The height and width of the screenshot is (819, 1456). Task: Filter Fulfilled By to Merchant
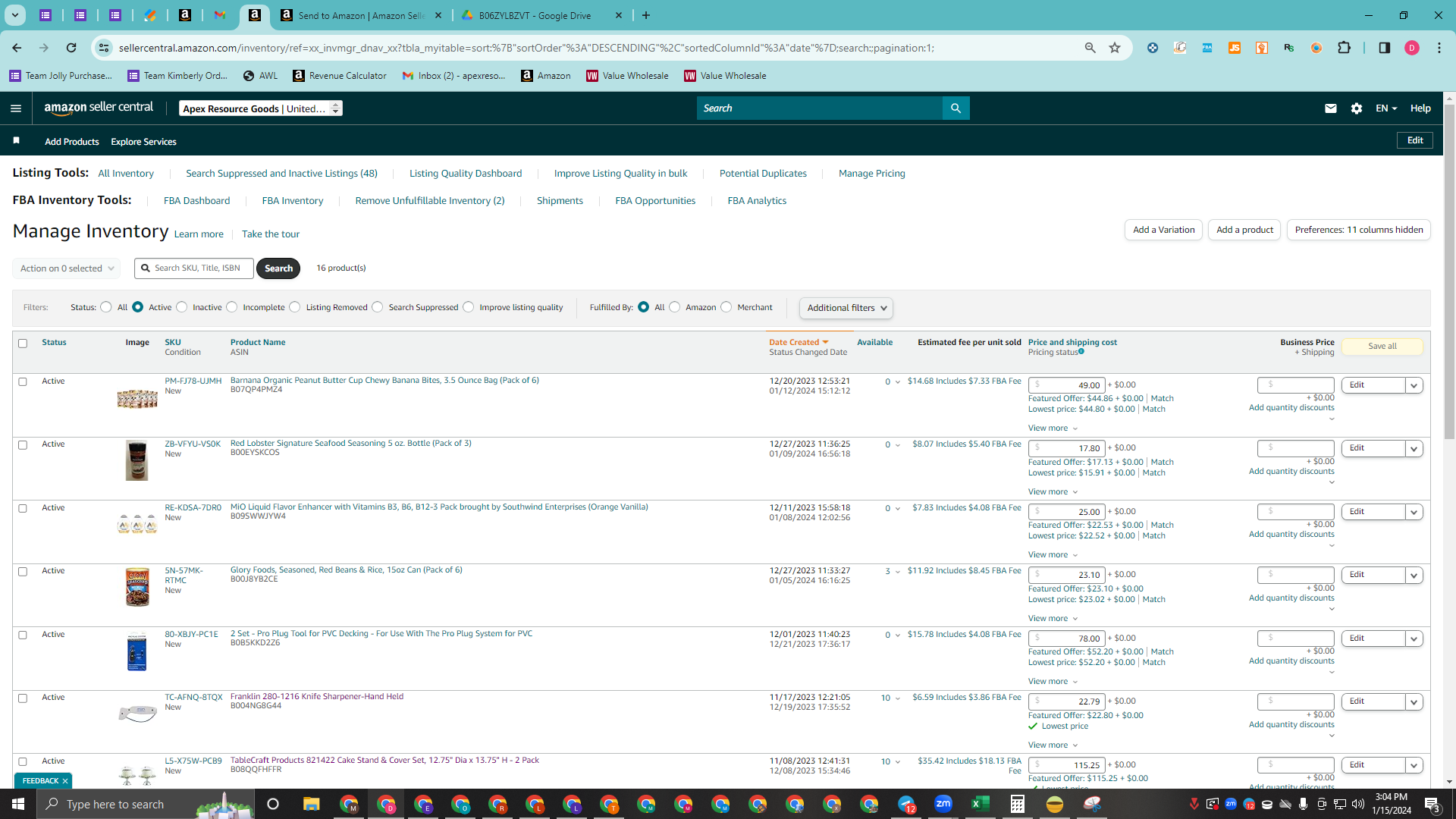[726, 307]
